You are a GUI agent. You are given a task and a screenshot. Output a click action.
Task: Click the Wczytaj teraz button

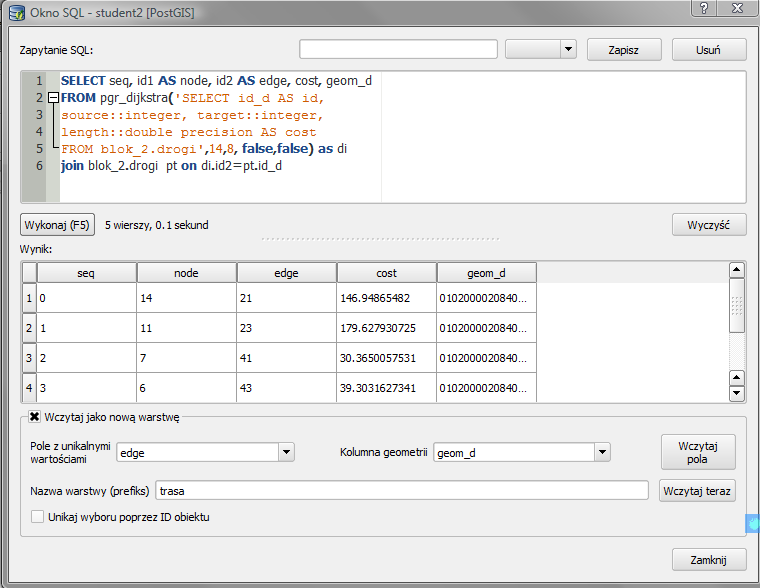pos(697,491)
